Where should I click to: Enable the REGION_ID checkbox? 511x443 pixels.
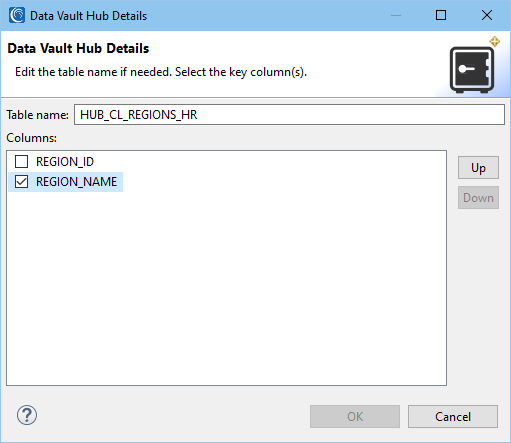pos(21,162)
